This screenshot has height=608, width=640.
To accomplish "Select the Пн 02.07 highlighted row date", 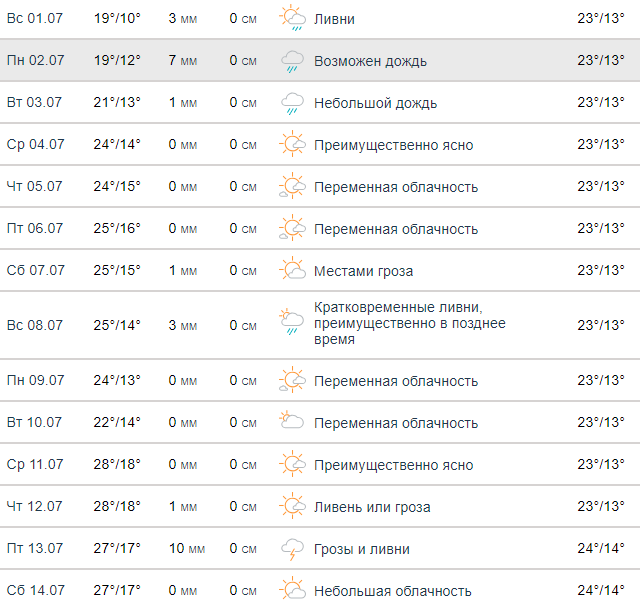I will (36, 61).
